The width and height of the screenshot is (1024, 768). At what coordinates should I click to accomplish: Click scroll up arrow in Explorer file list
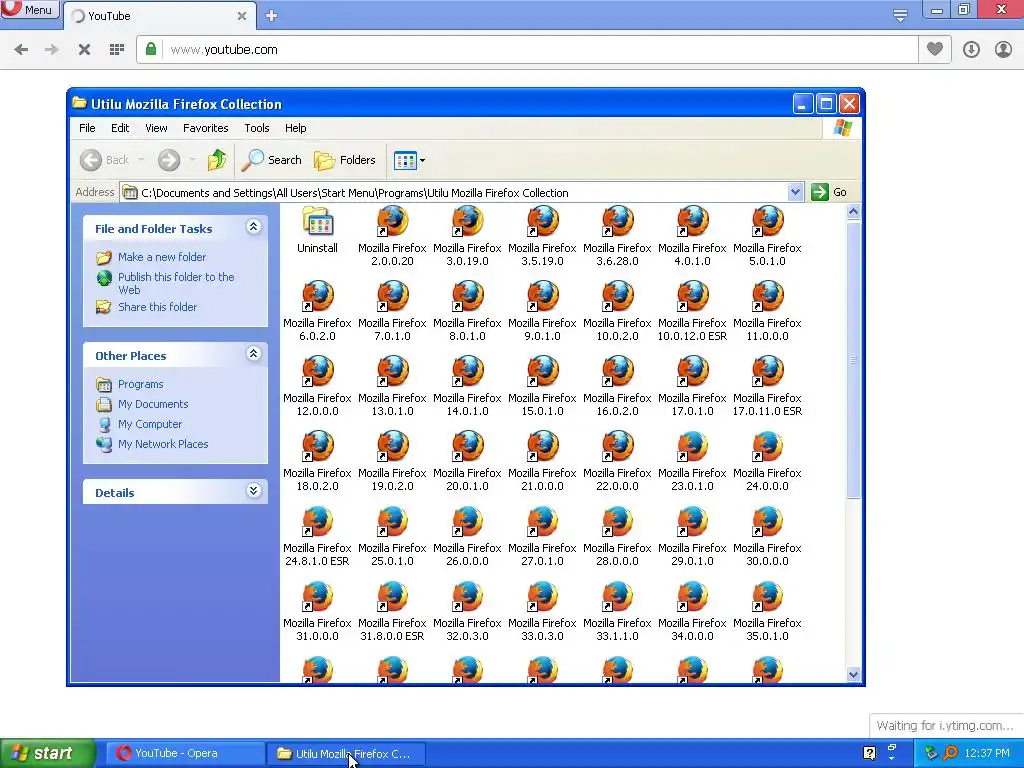pyautogui.click(x=853, y=212)
